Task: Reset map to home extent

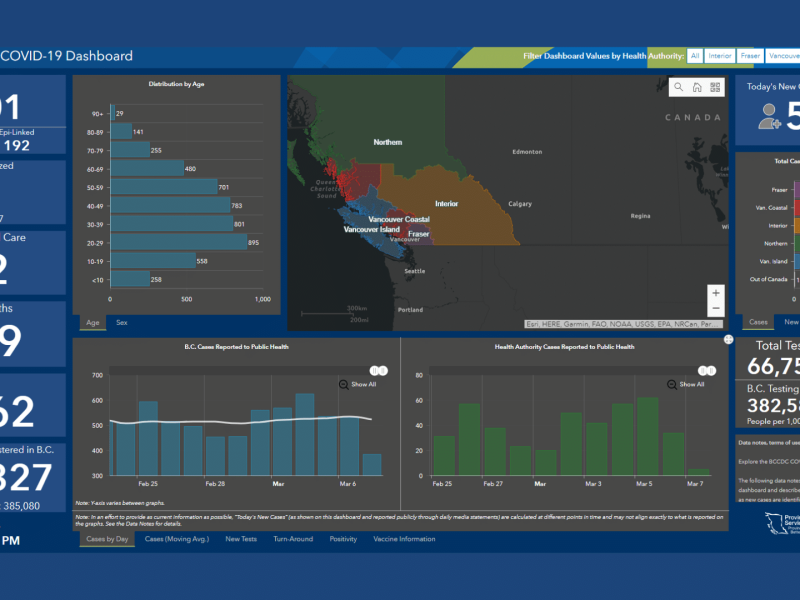Action: point(696,87)
